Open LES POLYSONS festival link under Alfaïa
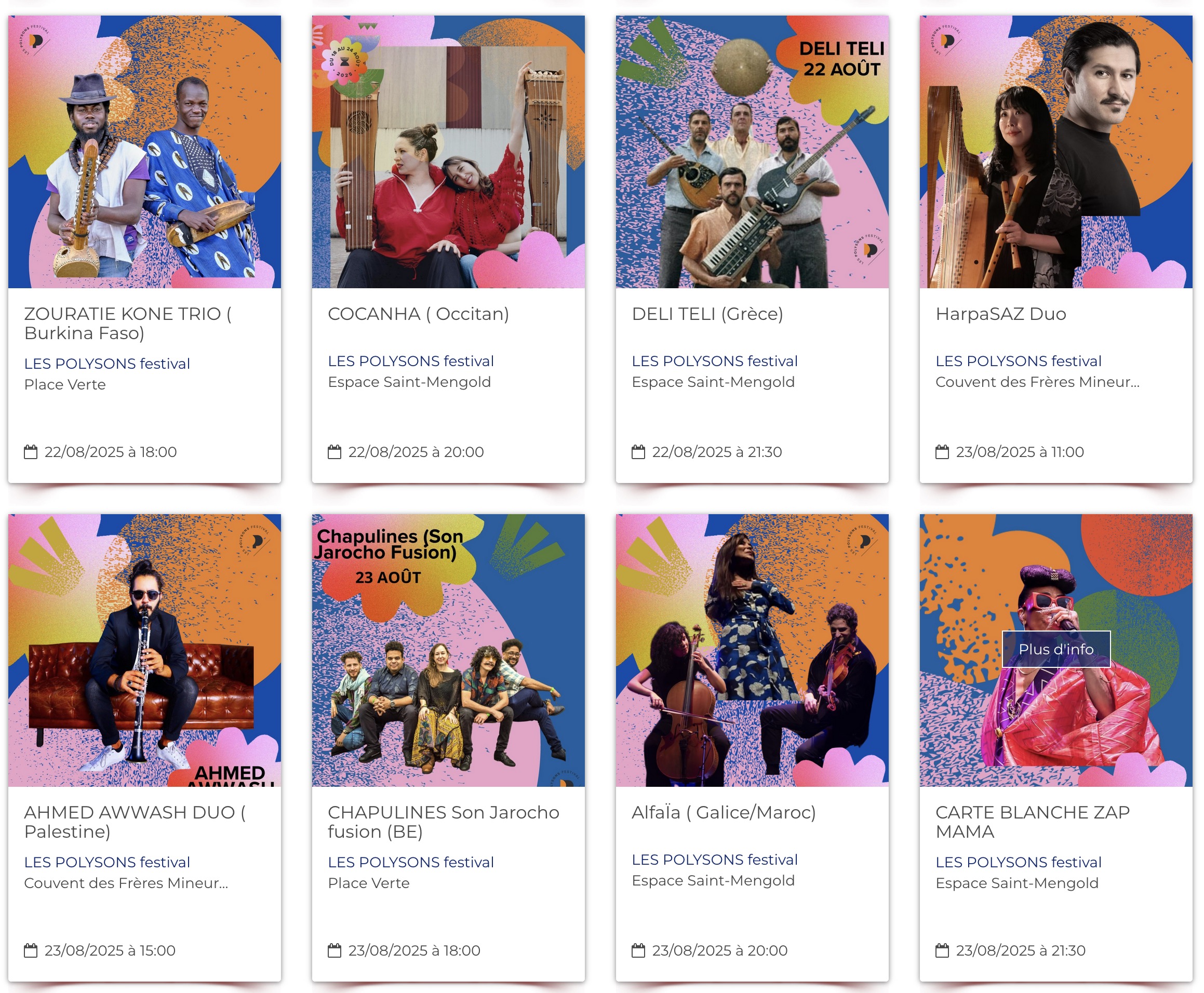The width and height of the screenshot is (1204, 993). tap(714, 860)
